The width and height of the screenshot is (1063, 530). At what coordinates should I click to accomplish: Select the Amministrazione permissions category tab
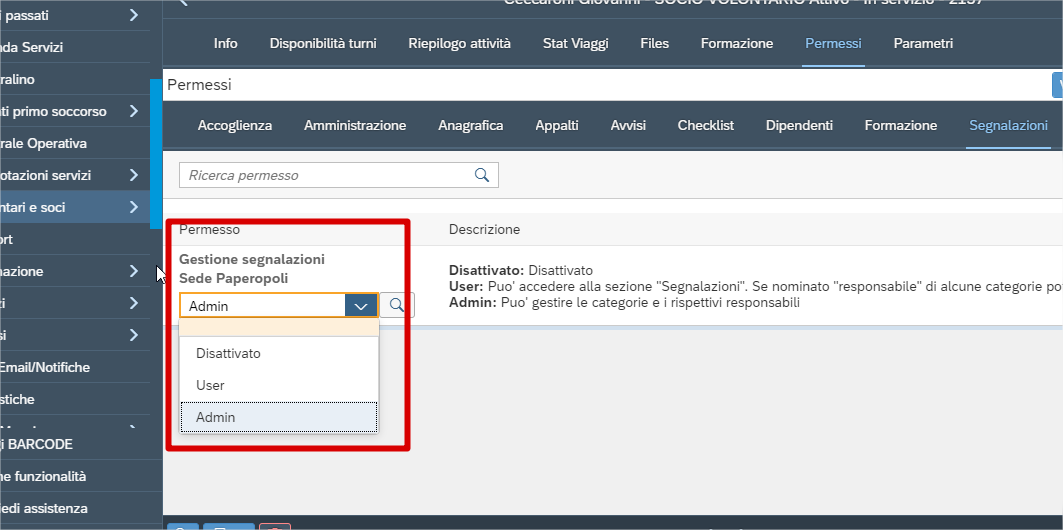click(355, 125)
